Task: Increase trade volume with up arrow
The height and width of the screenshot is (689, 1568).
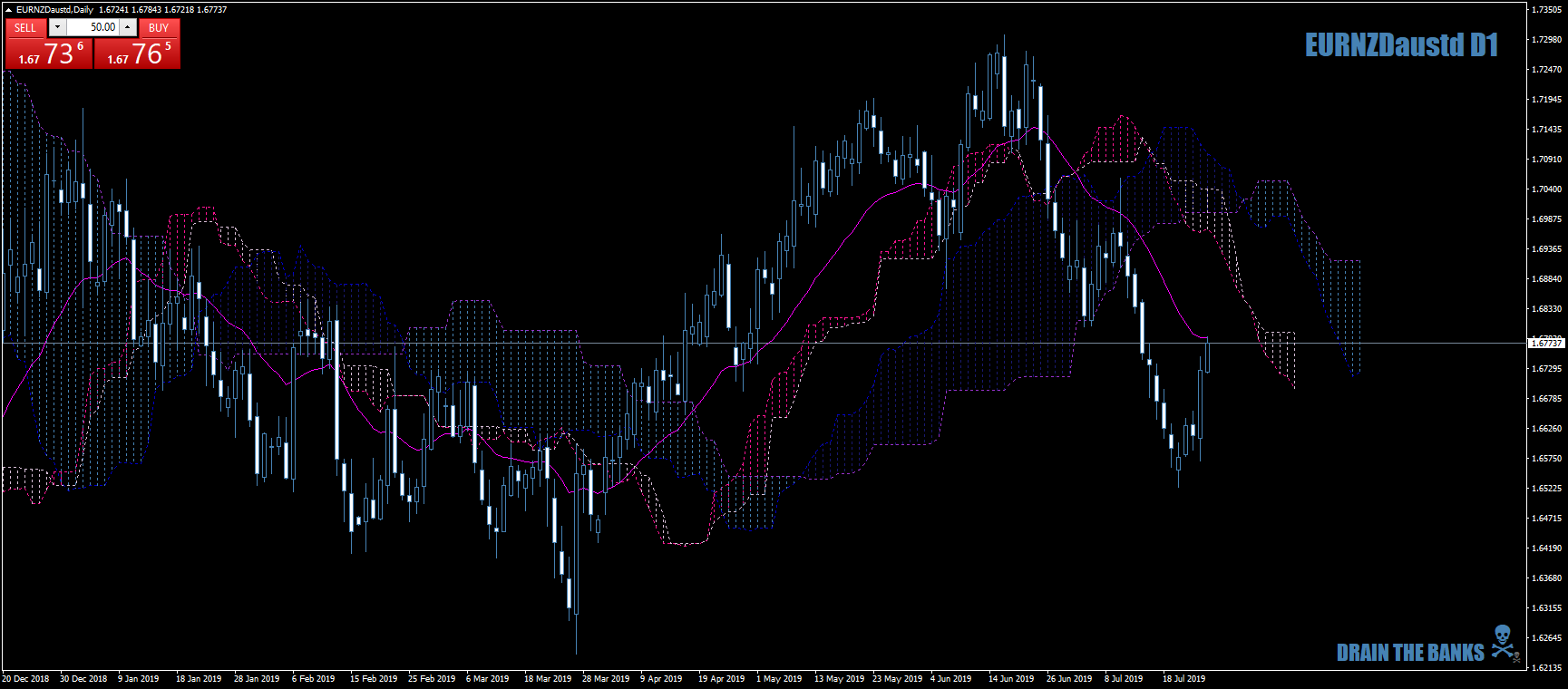Action: (128, 27)
